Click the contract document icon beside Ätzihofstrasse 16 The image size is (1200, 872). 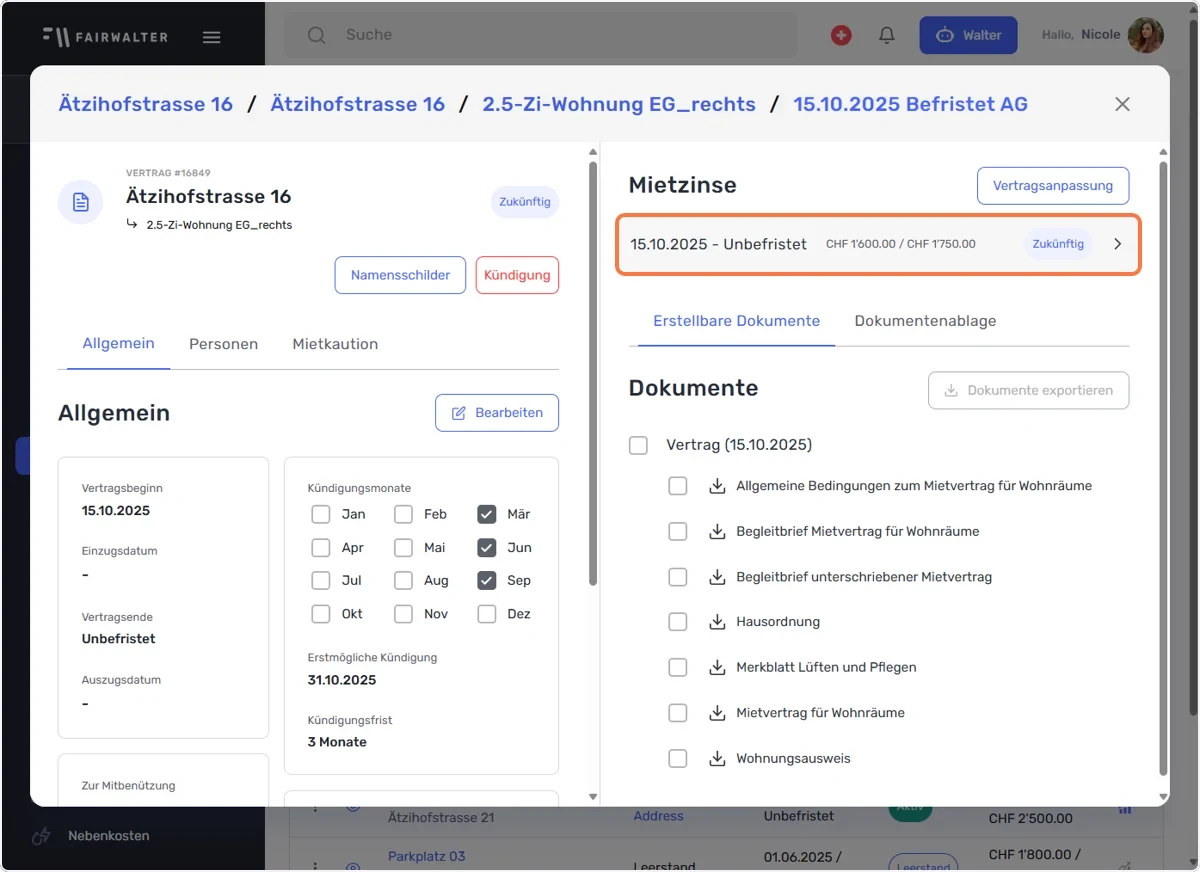[x=81, y=202]
